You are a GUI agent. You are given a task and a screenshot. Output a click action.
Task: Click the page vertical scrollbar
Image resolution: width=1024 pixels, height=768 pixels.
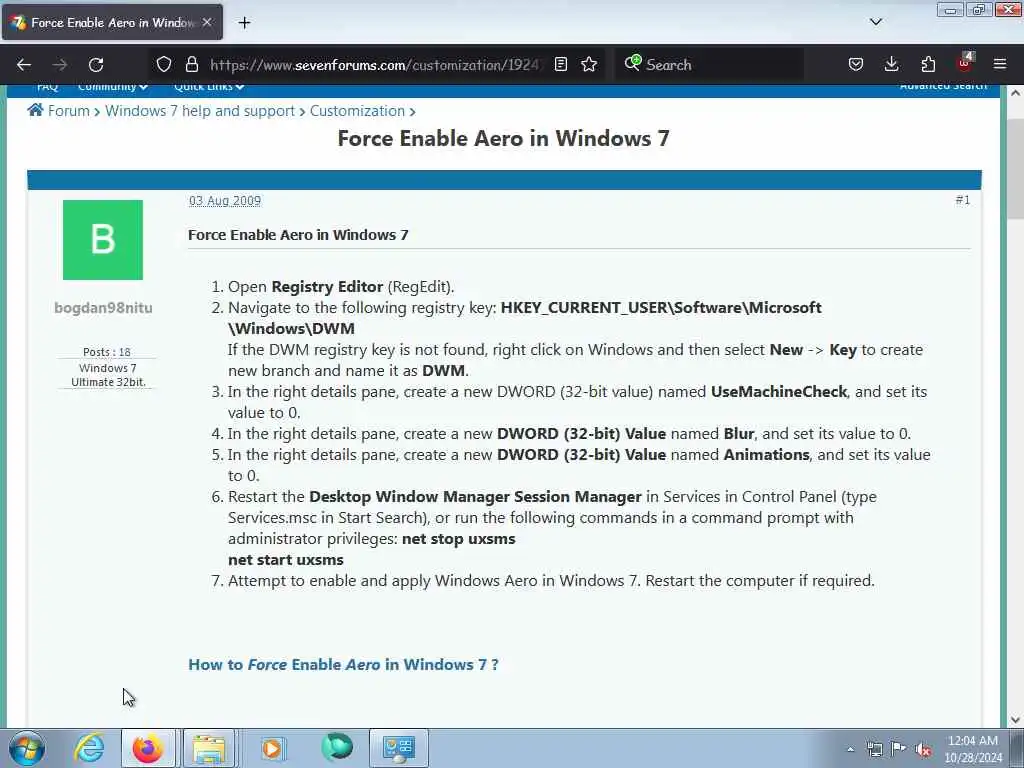coord(1015,168)
